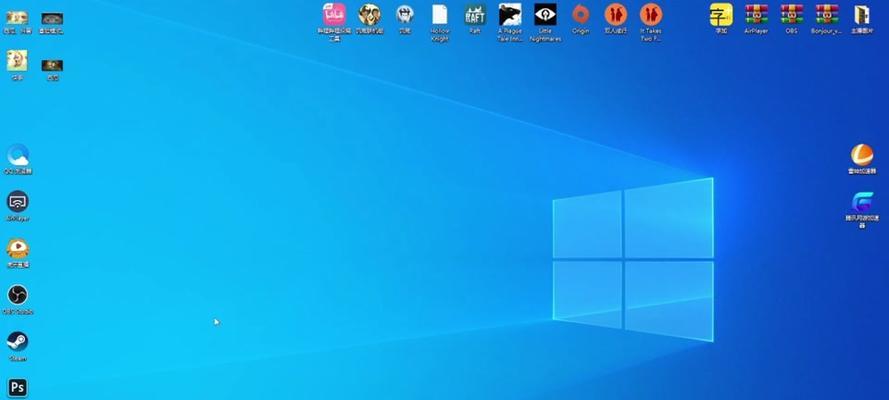
Task: Open the orange globe accelerator icon
Action: click(x=862, y=155)
